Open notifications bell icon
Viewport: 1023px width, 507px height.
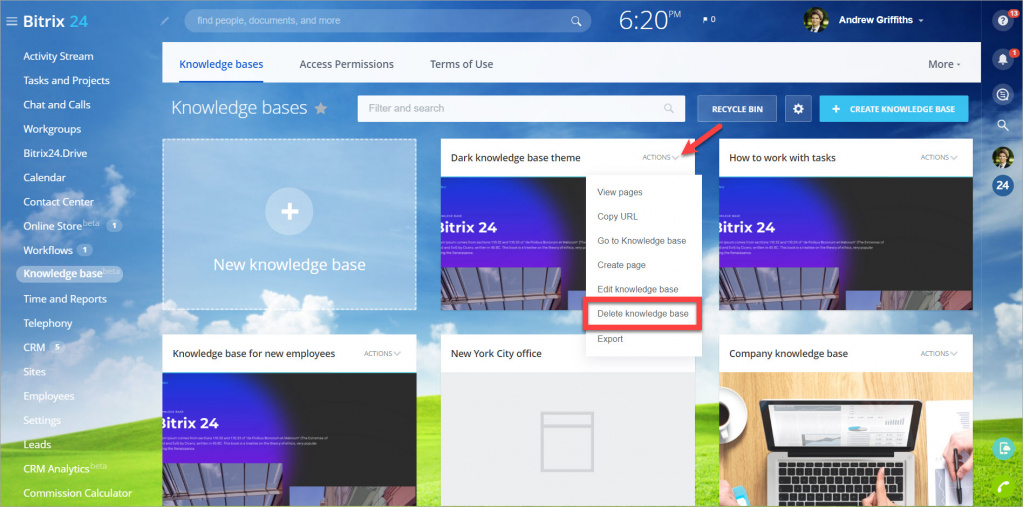pos(1002,60)
